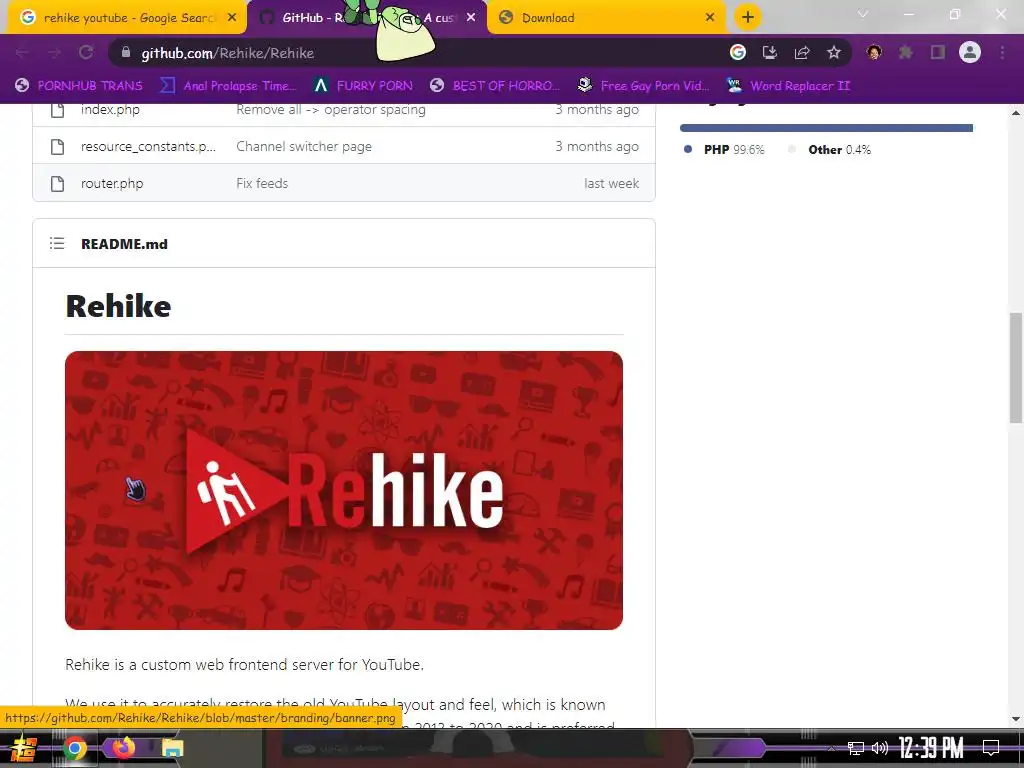Click file icon beside router.php
Viewport: 1024px width, 768px height.
coord(57,184)
